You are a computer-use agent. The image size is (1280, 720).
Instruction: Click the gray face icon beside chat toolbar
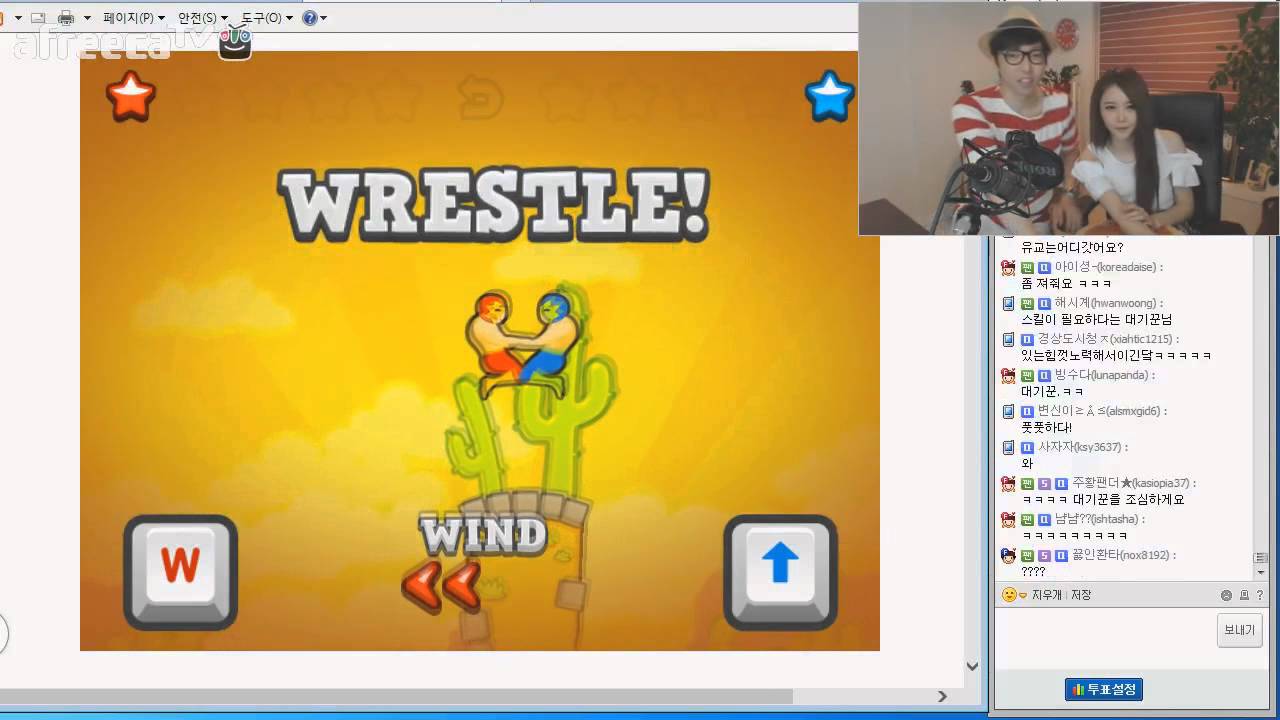tap(1226, 595)
